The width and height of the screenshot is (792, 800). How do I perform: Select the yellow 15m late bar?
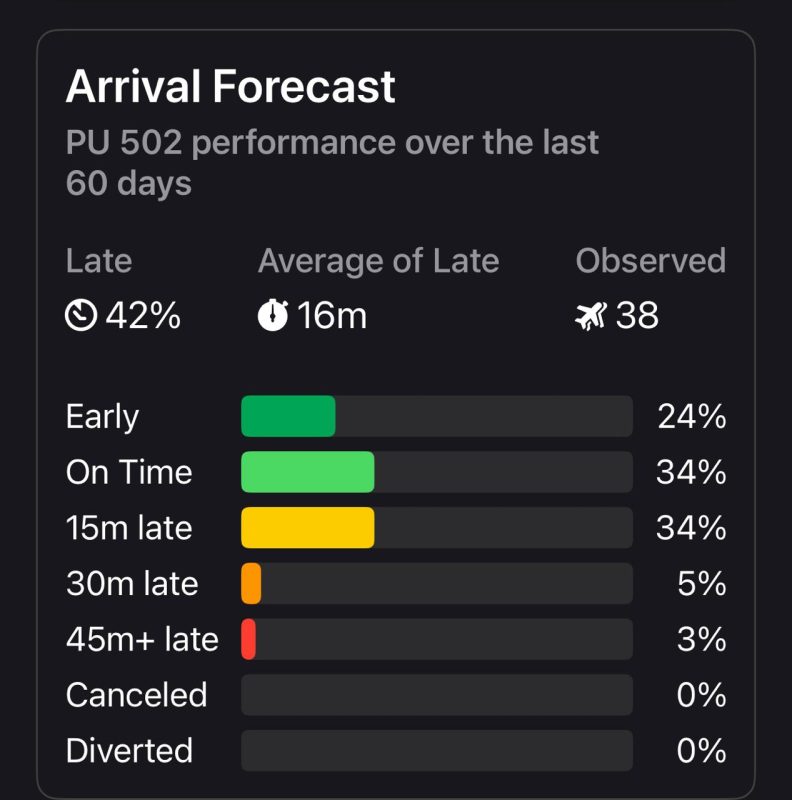(308, 528)
